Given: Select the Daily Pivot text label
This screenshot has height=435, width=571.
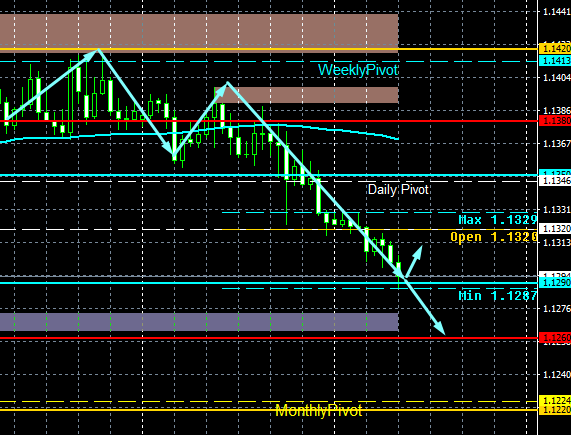Looking at the screenshot, I should tap(398, 189).
